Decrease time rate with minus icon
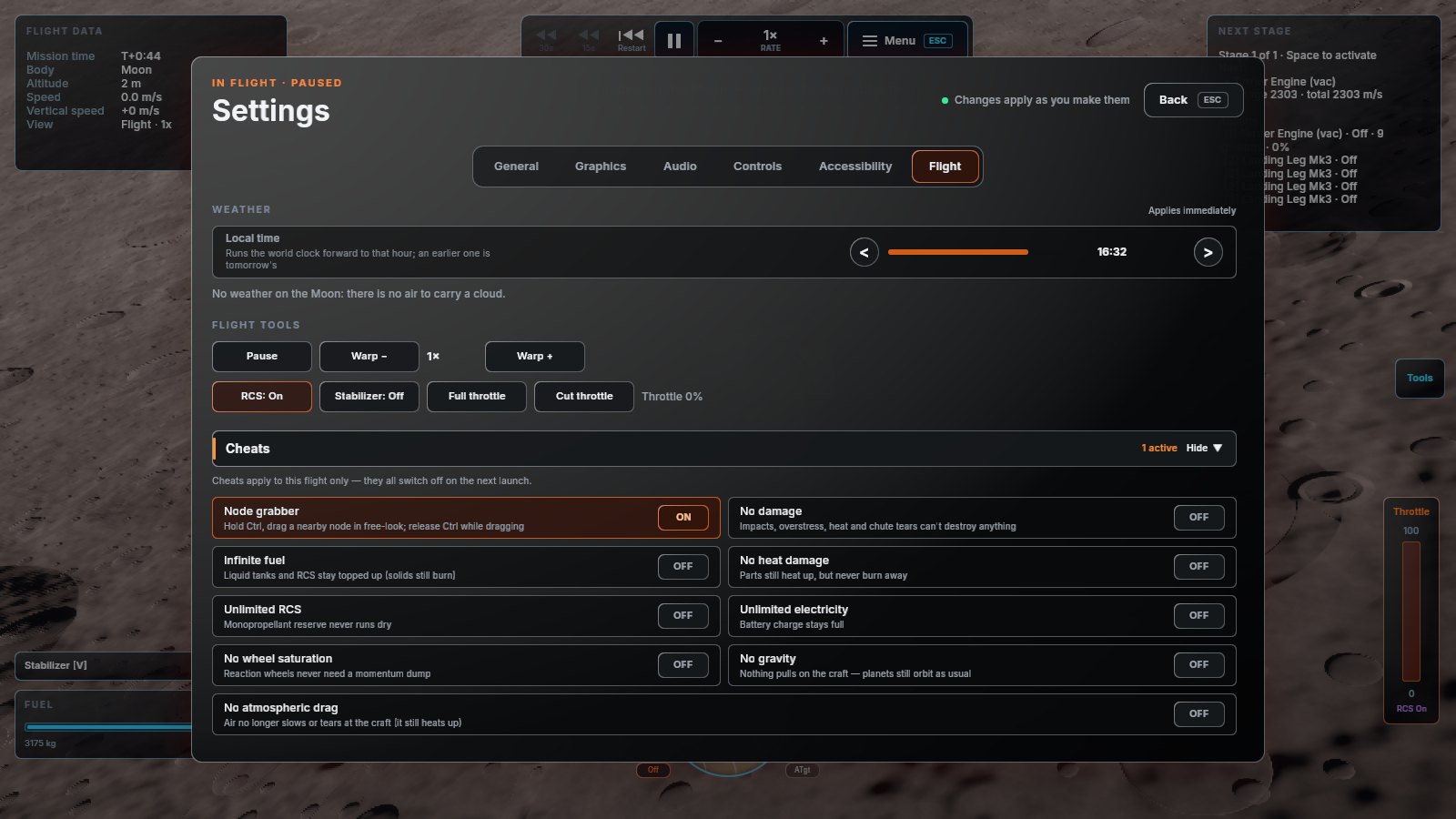The width and height of the screenshot is (1456, 819). (718, 41)
